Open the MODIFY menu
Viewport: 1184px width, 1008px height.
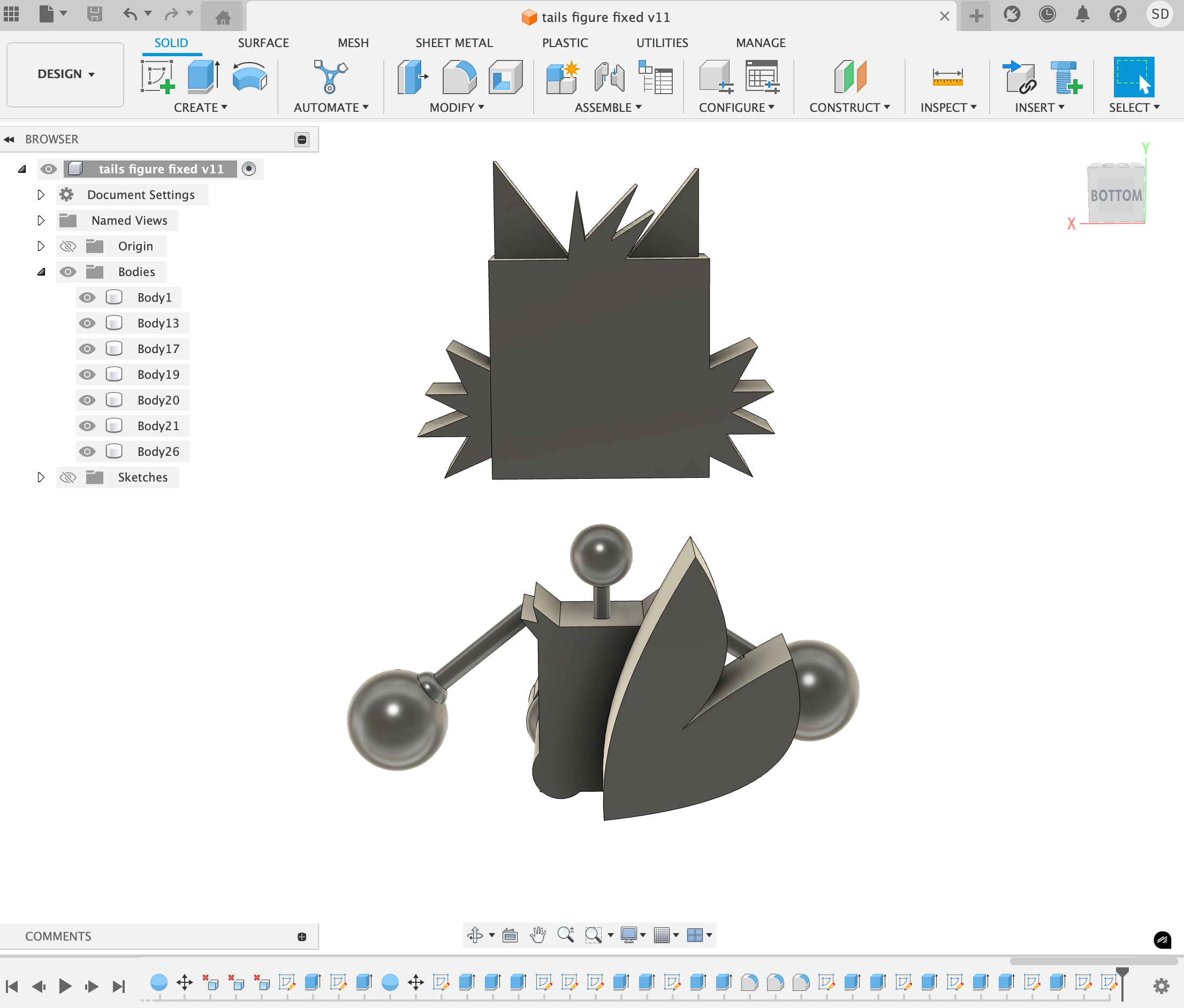coord(456,108)
